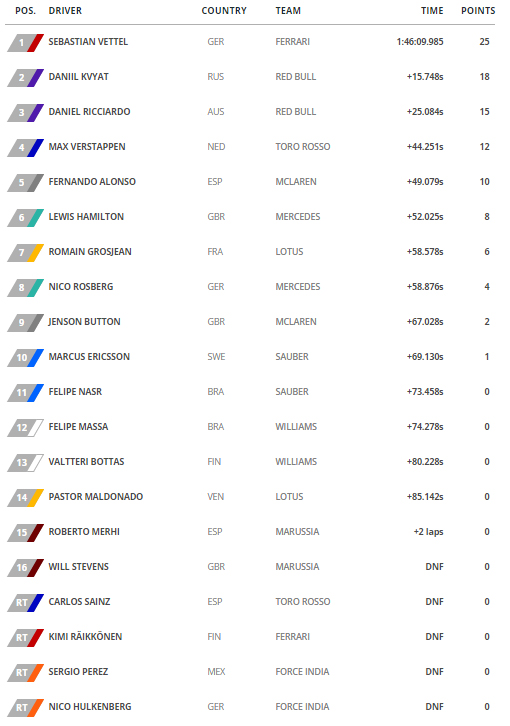This screenshot has height=726, width=510.
Task: Open driver Lewis Hamilton
Action: point(86,217)
